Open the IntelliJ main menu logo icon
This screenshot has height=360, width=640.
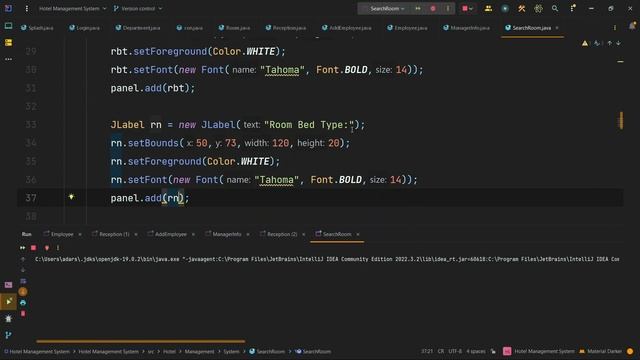point(8,8)
